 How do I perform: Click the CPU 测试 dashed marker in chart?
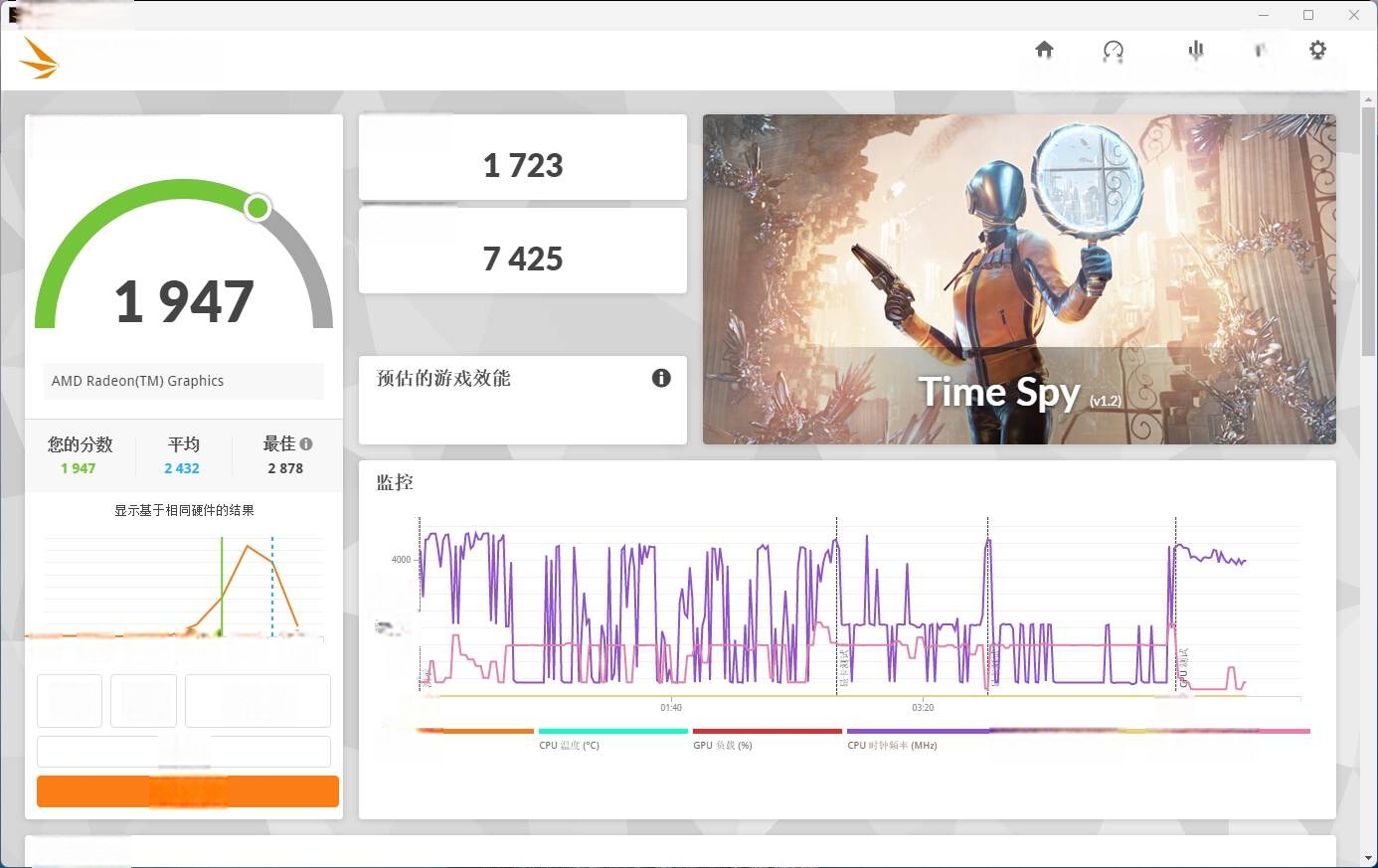pos(1176,604)
